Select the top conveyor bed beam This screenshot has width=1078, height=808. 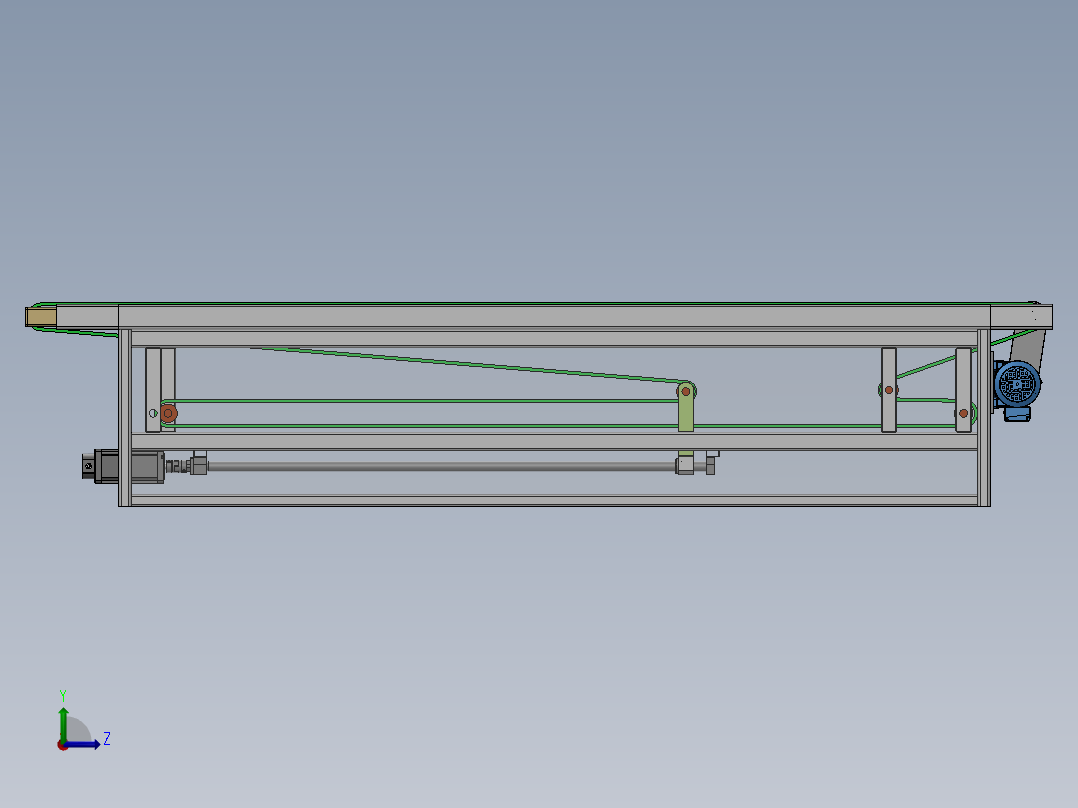554,316
